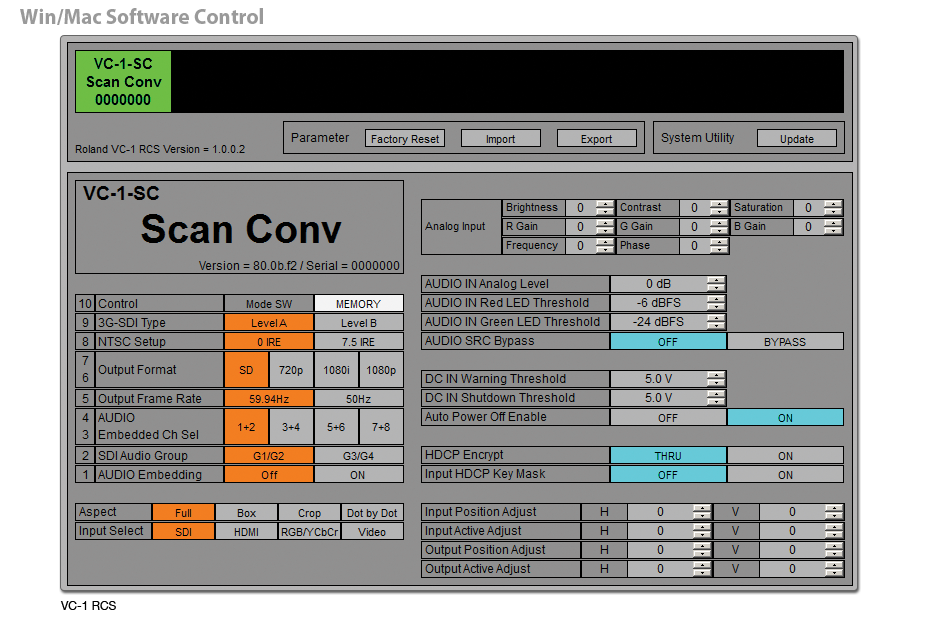Set HDCP Encrypt to THRU

coord(668,455)
